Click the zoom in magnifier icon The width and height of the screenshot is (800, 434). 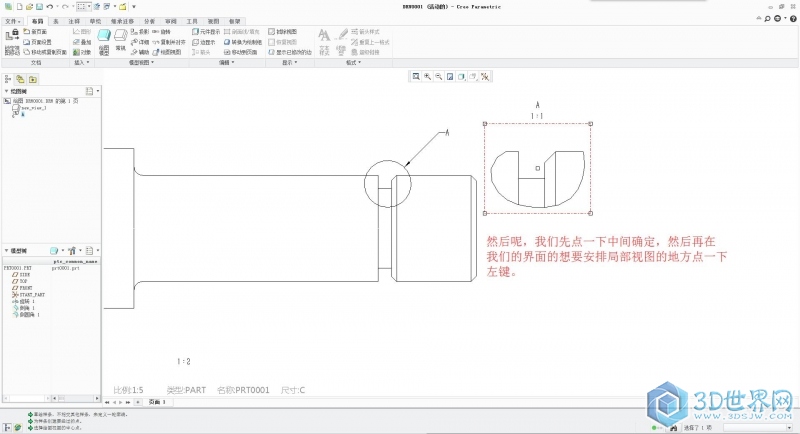427,76
